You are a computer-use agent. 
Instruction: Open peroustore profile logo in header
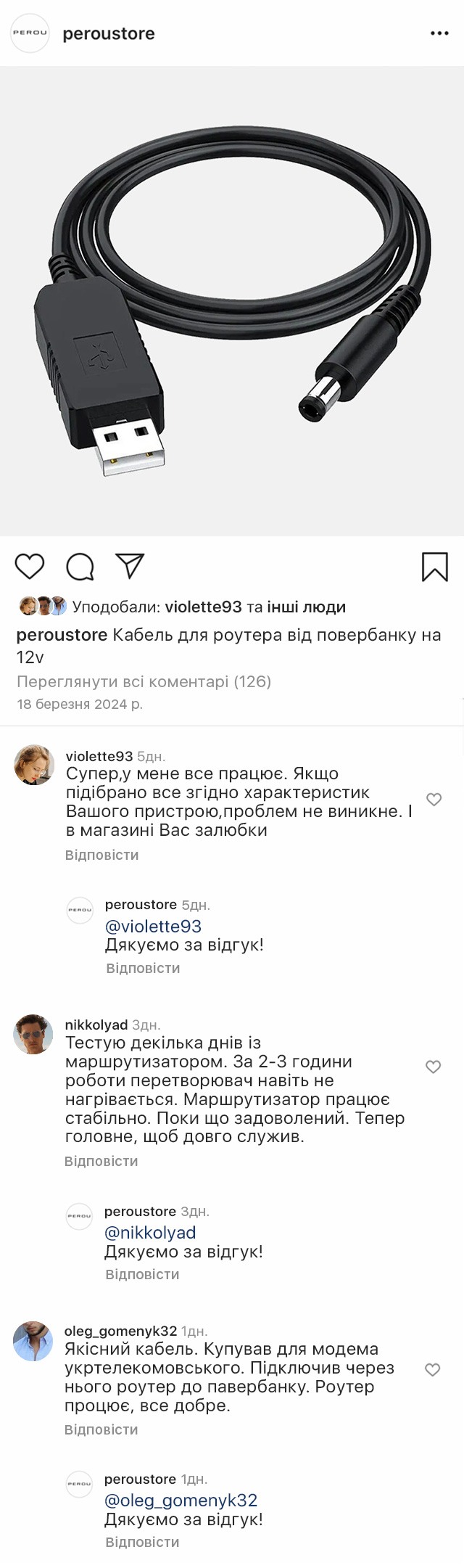click(x=30, y=33)
